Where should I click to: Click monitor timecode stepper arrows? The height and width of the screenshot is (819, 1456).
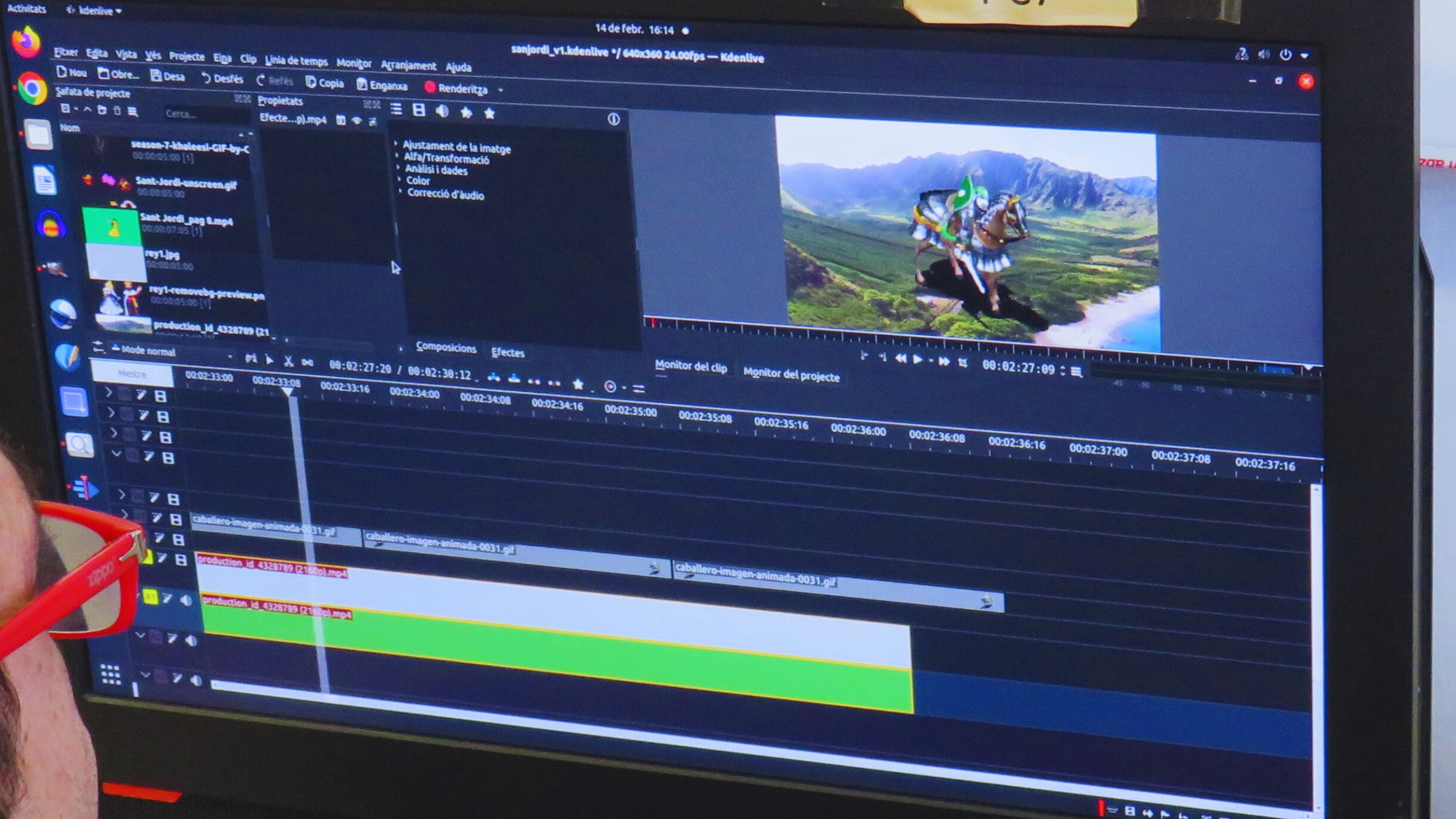(x=1062, y=370)
